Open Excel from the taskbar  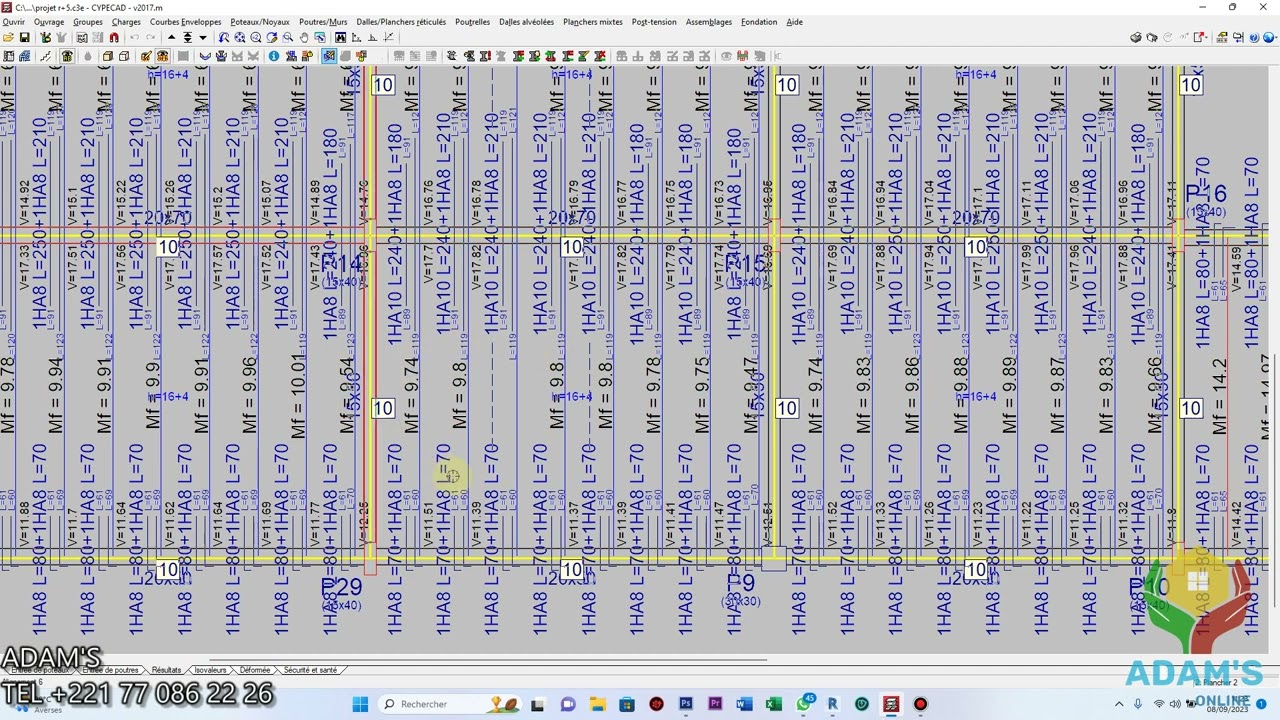[x=773, y=704]
